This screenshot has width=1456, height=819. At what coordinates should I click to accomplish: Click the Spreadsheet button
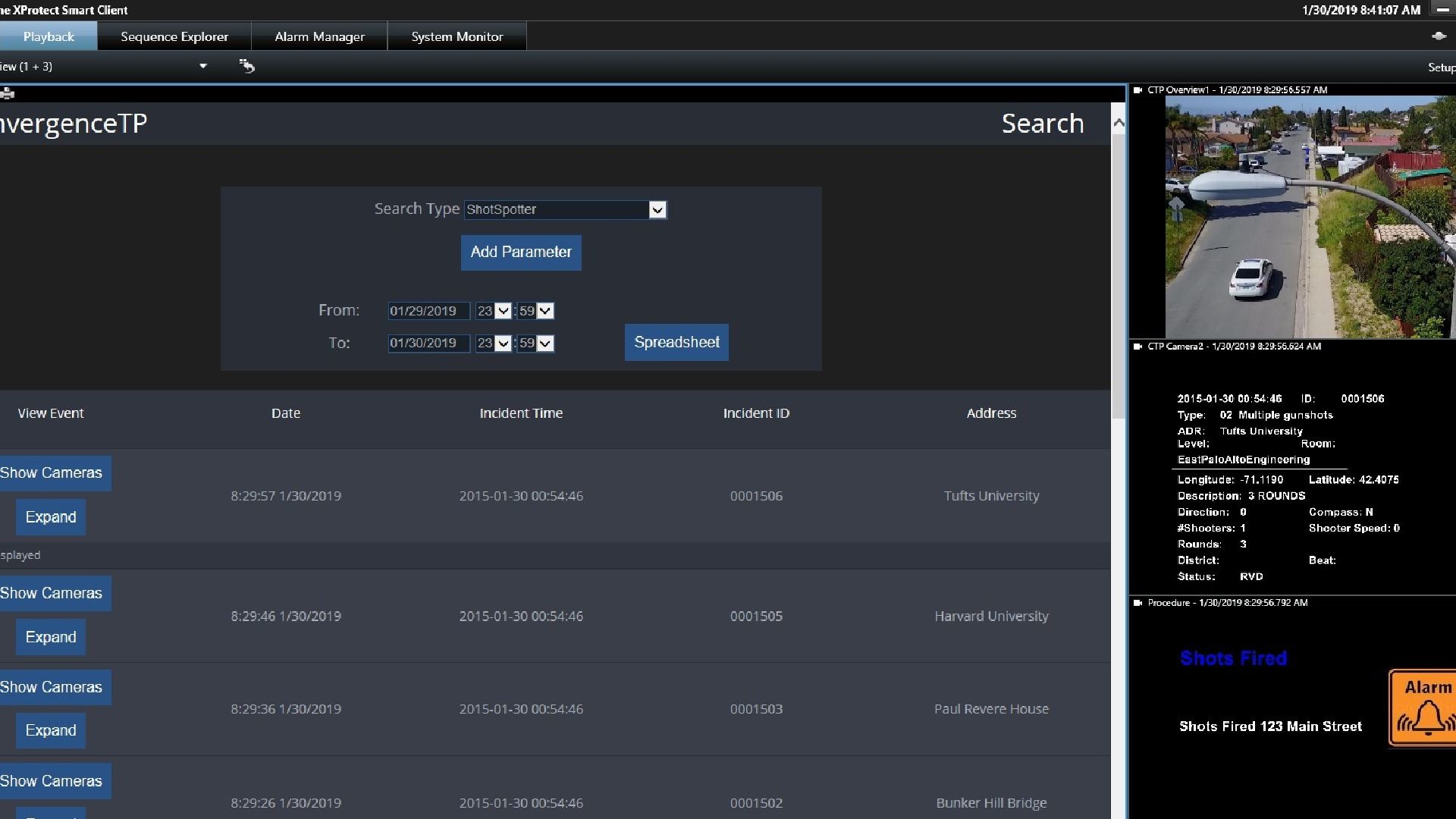click(x=676, y=343)
